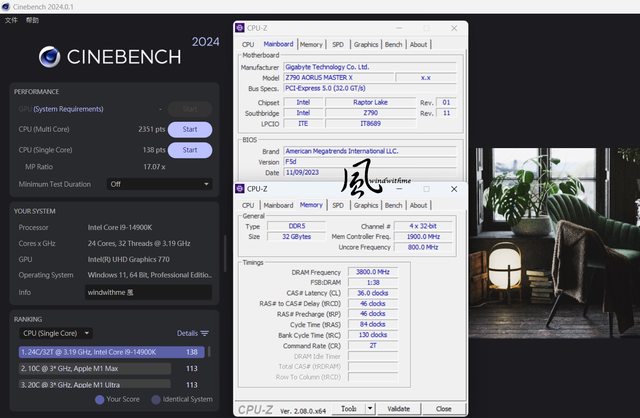Open the 帮助 menu
This screenshot has width=640, height=418.
pyautogui.click(x=33, y=20)
